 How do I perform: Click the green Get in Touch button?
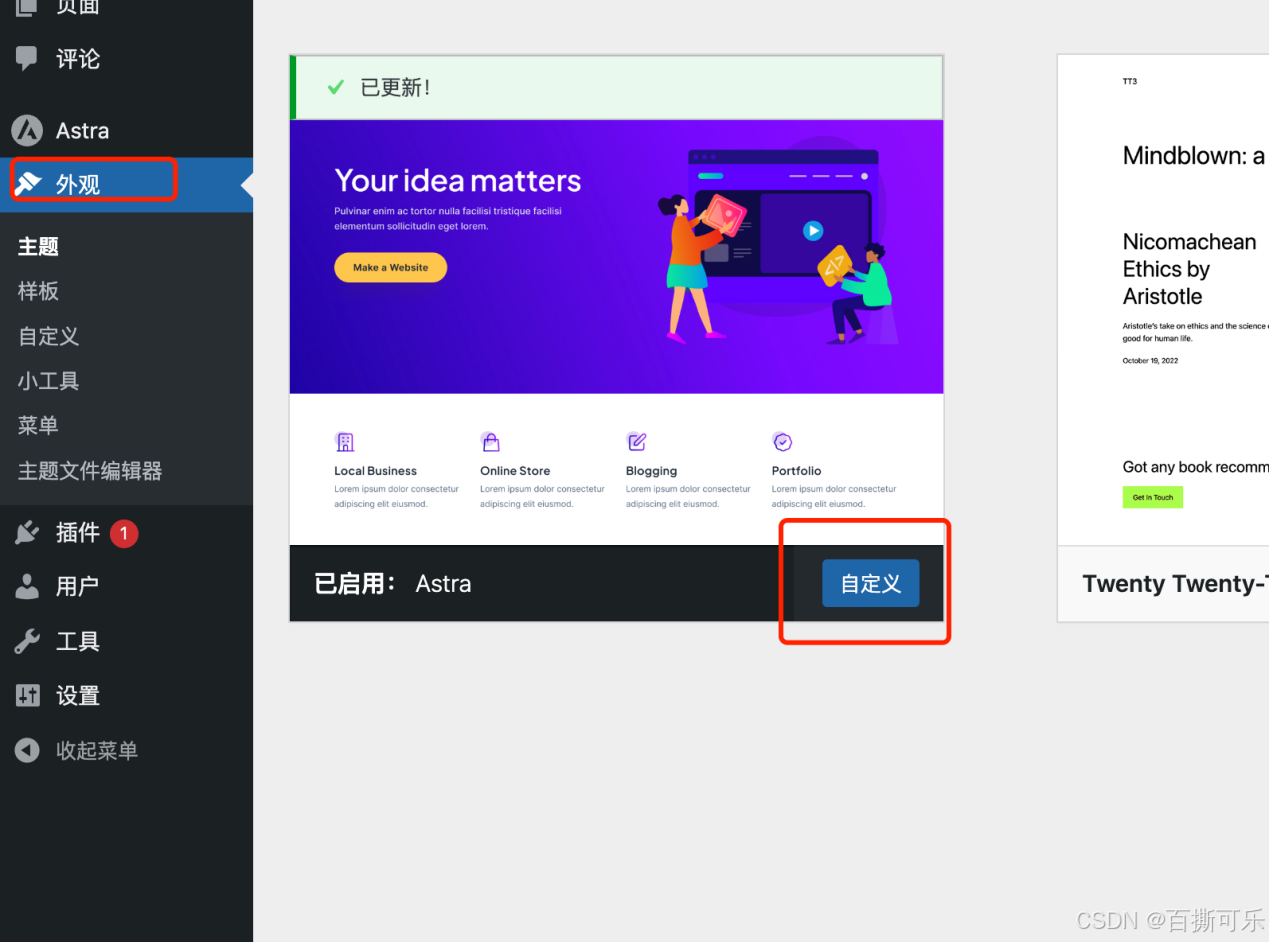point(1153,497)
